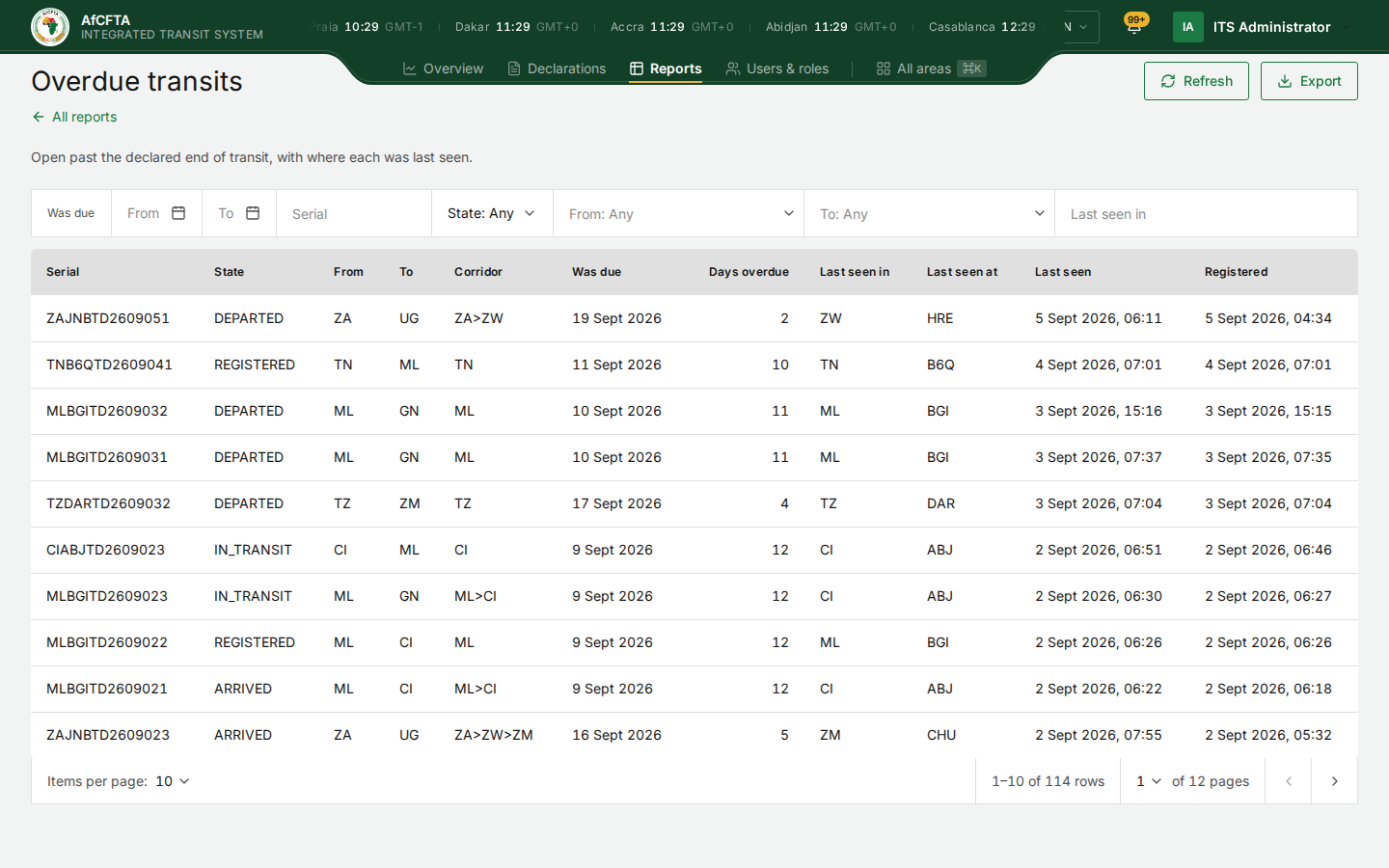
Task: Click serial MLBGITD2609022
Action: (107, 642)
